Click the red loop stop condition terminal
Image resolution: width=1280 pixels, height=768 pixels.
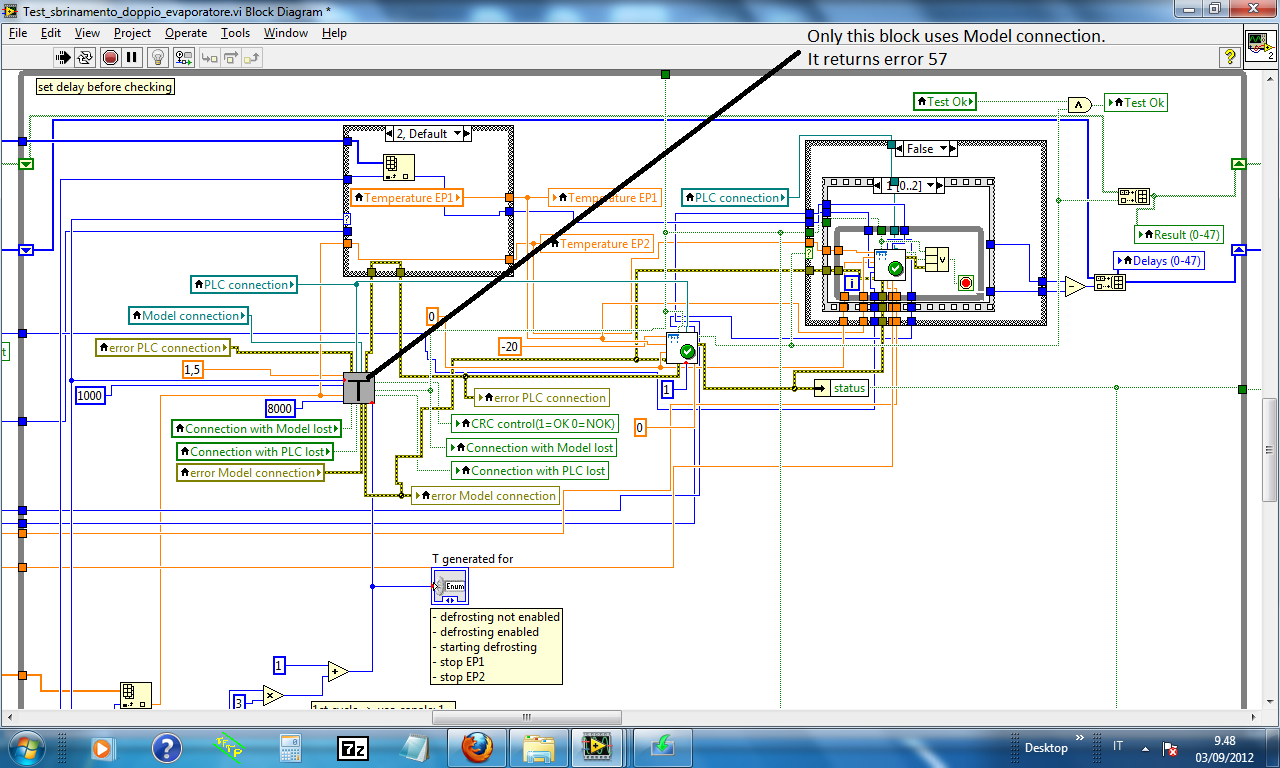[x=966, y=282]
